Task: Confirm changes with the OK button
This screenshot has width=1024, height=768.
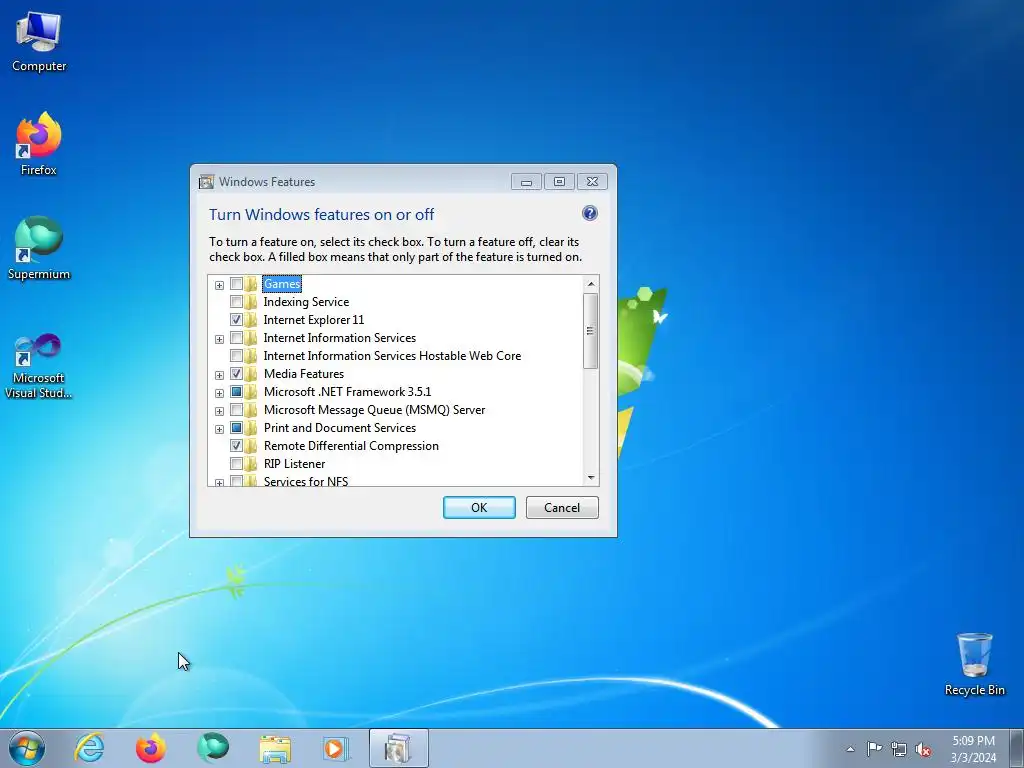Action: 479,507
